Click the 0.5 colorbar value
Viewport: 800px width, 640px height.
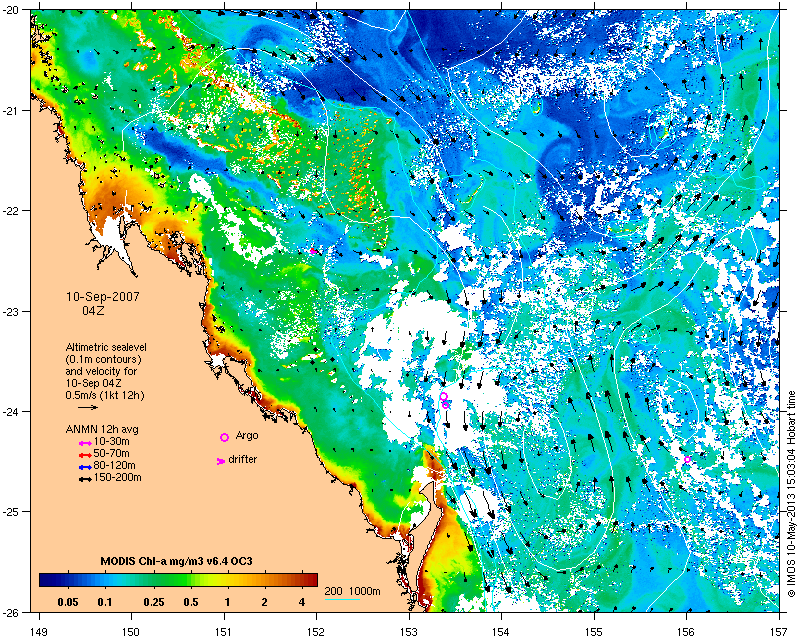[x=190, y=602]
